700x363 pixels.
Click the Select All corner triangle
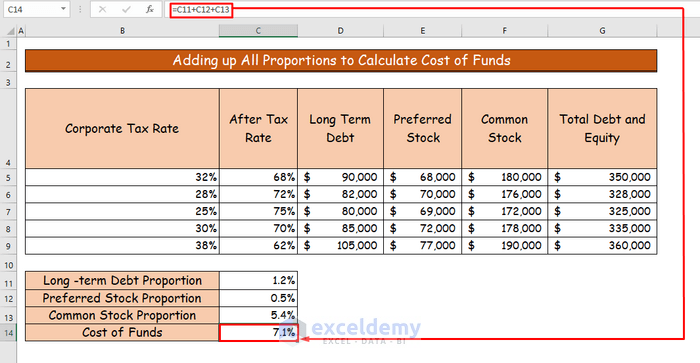coord(11,31)
